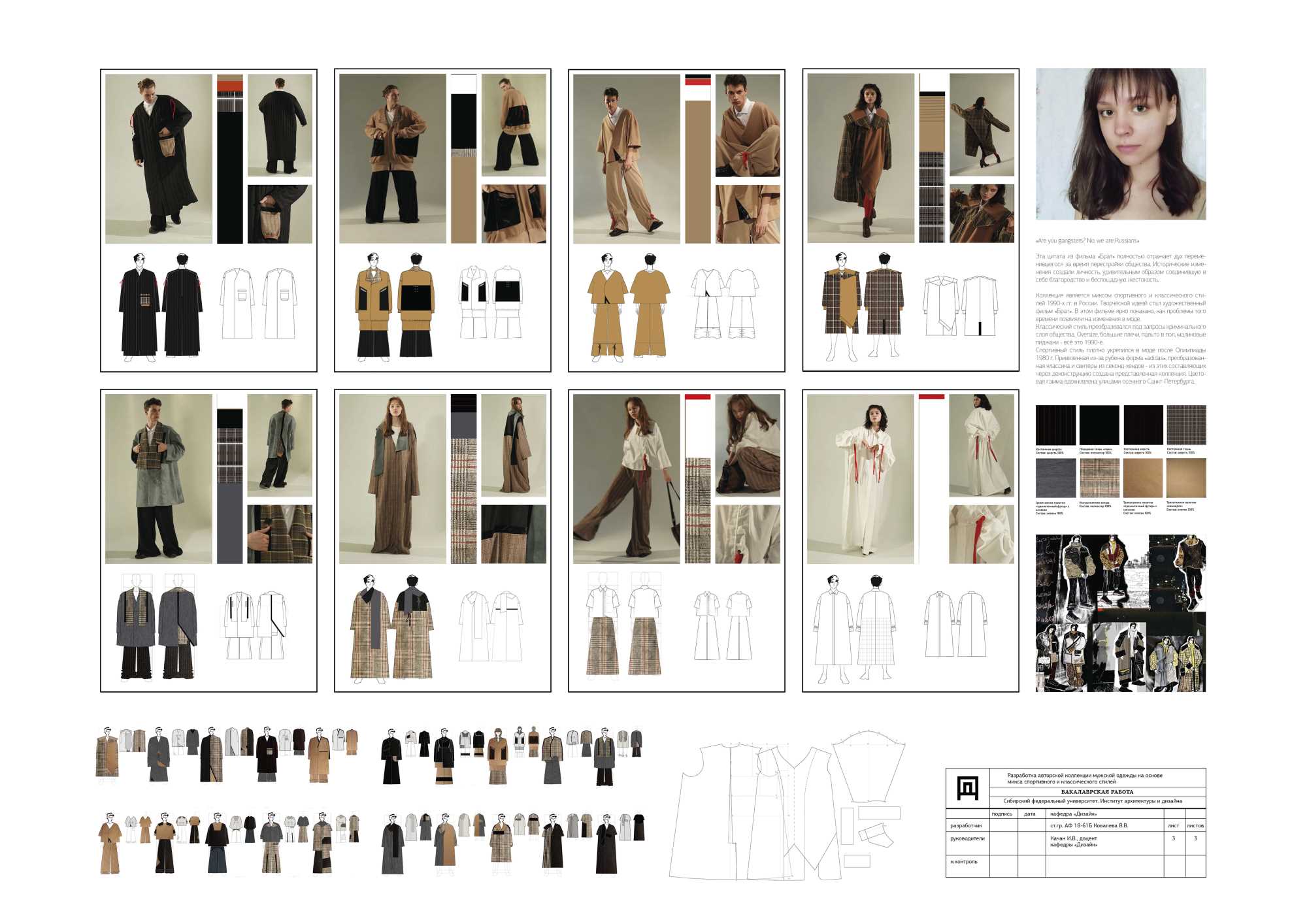This screenshot has height=924, width=1307.
Task: Select the glen-check beige fabric swatch
Action: coord(1099,478)
